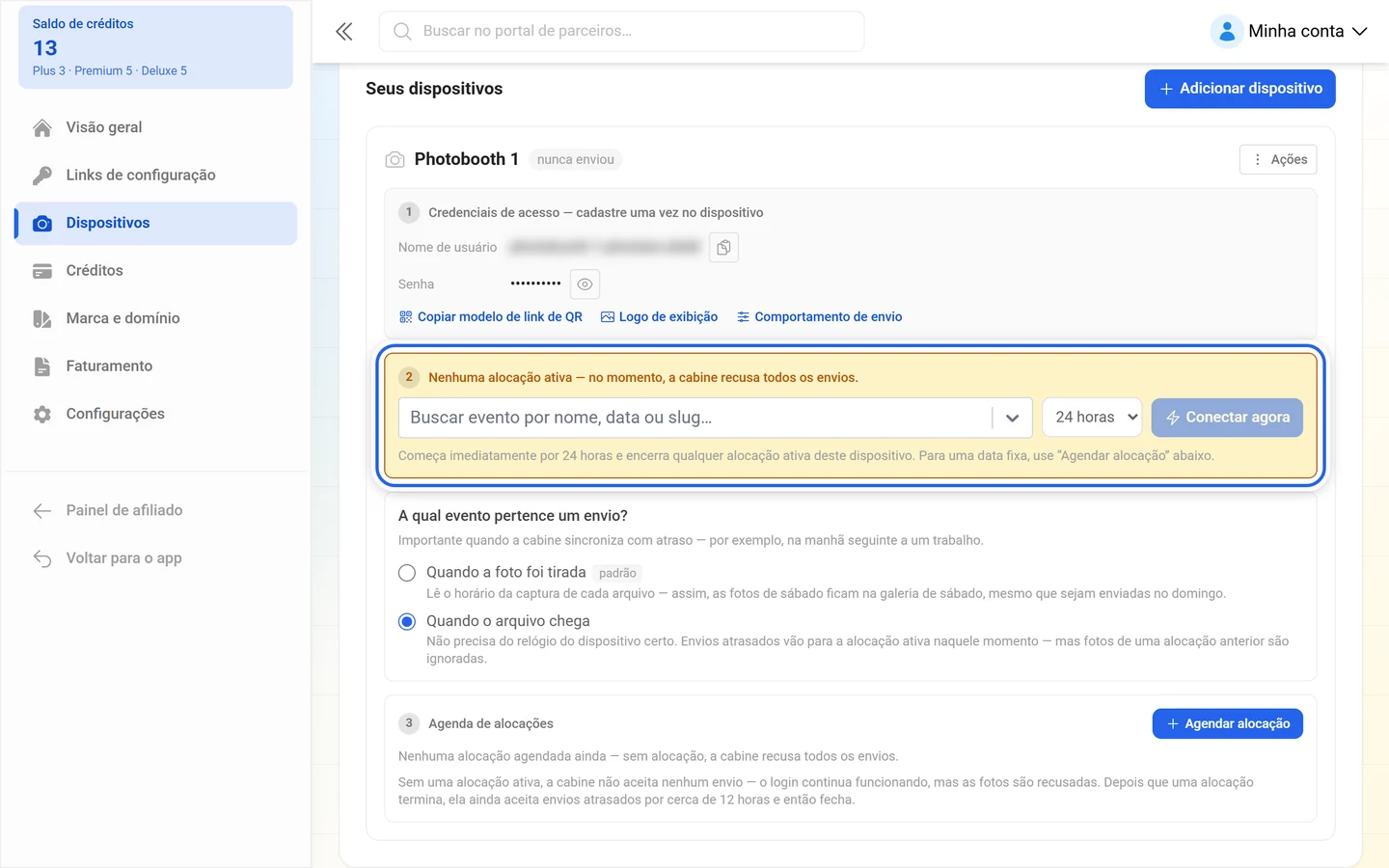The image size is (1389, 868).
Task: Expand Minha conta menu
Action: pos(1290,31)
